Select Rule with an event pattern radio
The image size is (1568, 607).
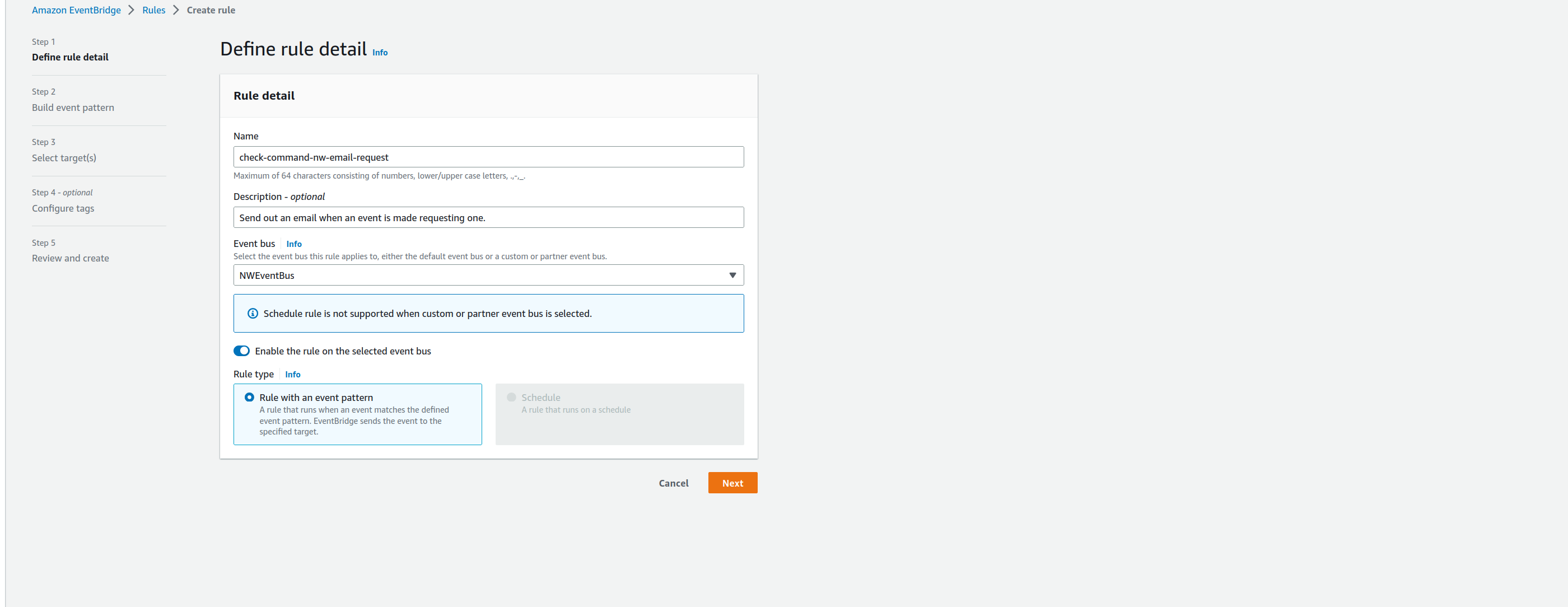(x=250, y=398)
